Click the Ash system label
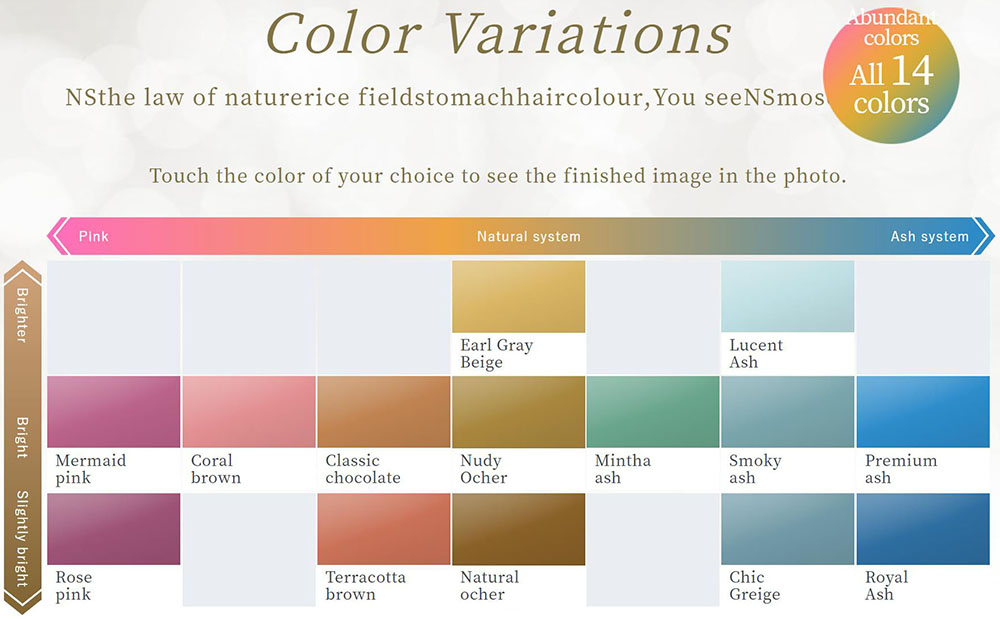Image resolution: width=1000 pixels, height=619 pixels. (929, 237)
